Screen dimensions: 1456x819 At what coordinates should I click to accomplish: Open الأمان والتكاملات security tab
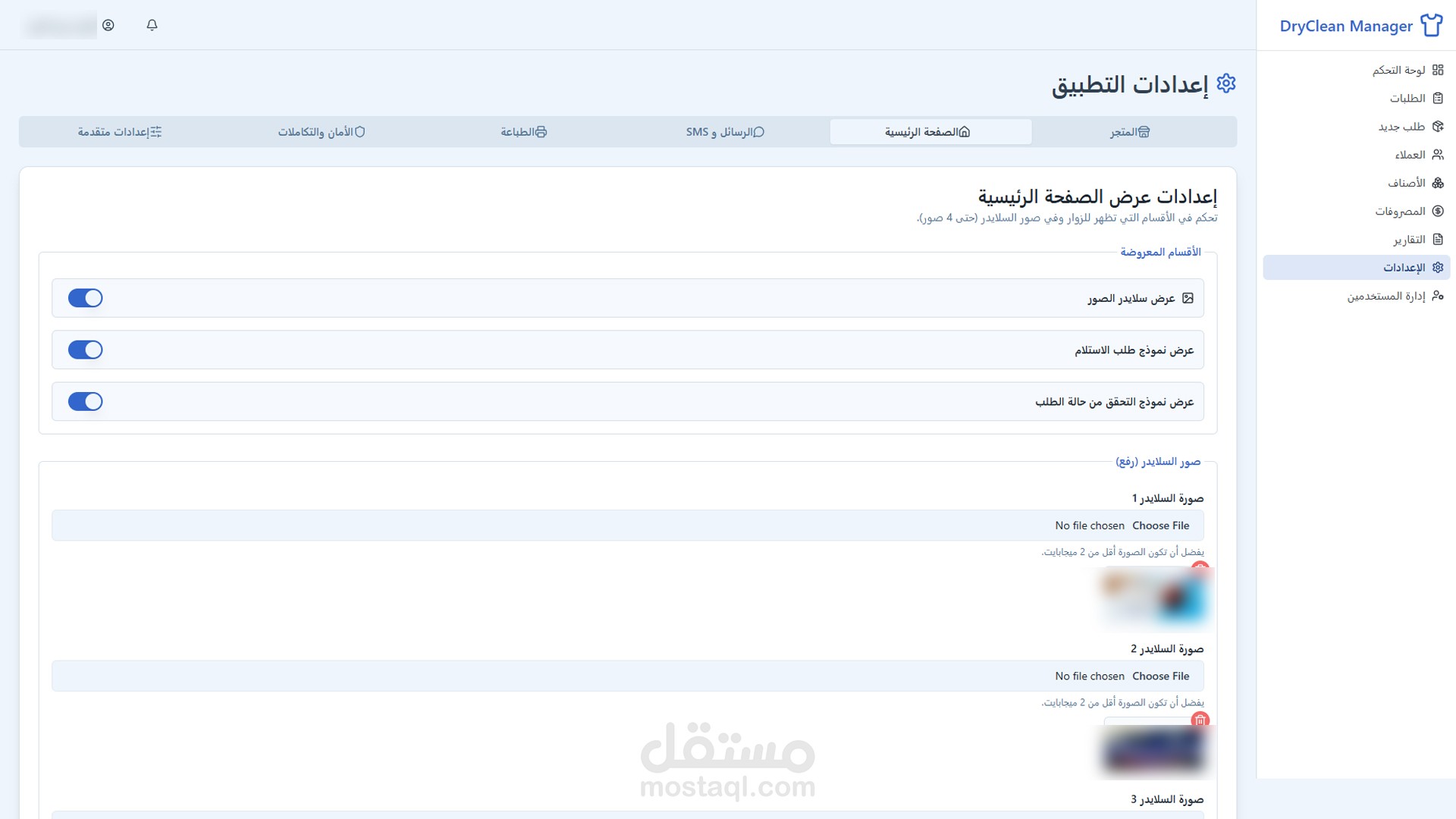pos(321,132)
